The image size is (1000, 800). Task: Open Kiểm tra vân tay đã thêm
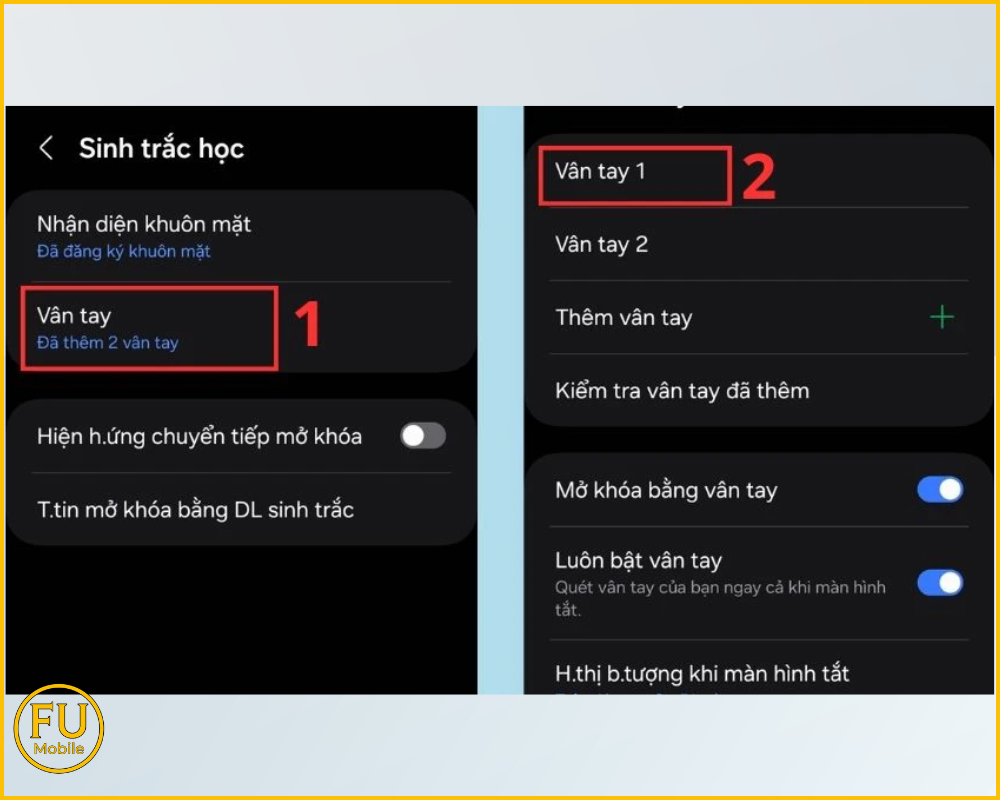pyautogui.click(x=682, y=391)
